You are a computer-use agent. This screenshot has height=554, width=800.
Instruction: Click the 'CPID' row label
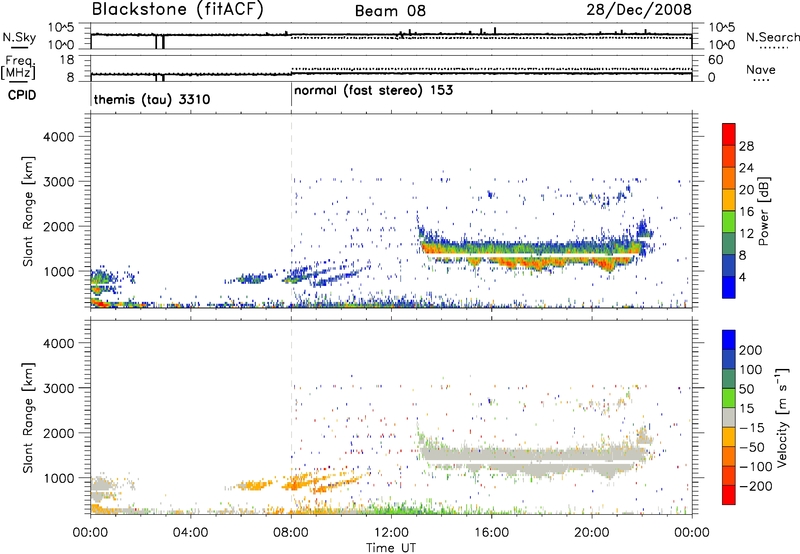(22, 95)
